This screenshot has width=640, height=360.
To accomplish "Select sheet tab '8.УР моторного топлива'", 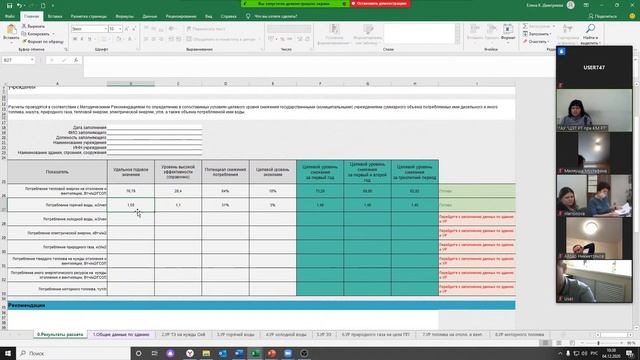I will pyautogui.click(x=519, y=334).
